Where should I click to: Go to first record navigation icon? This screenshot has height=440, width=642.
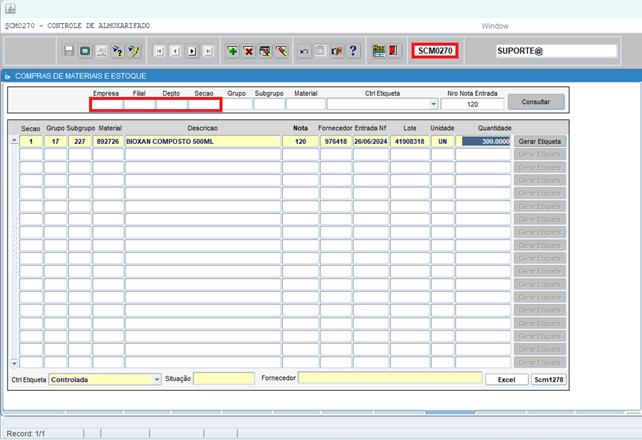[x=159, y=51]
